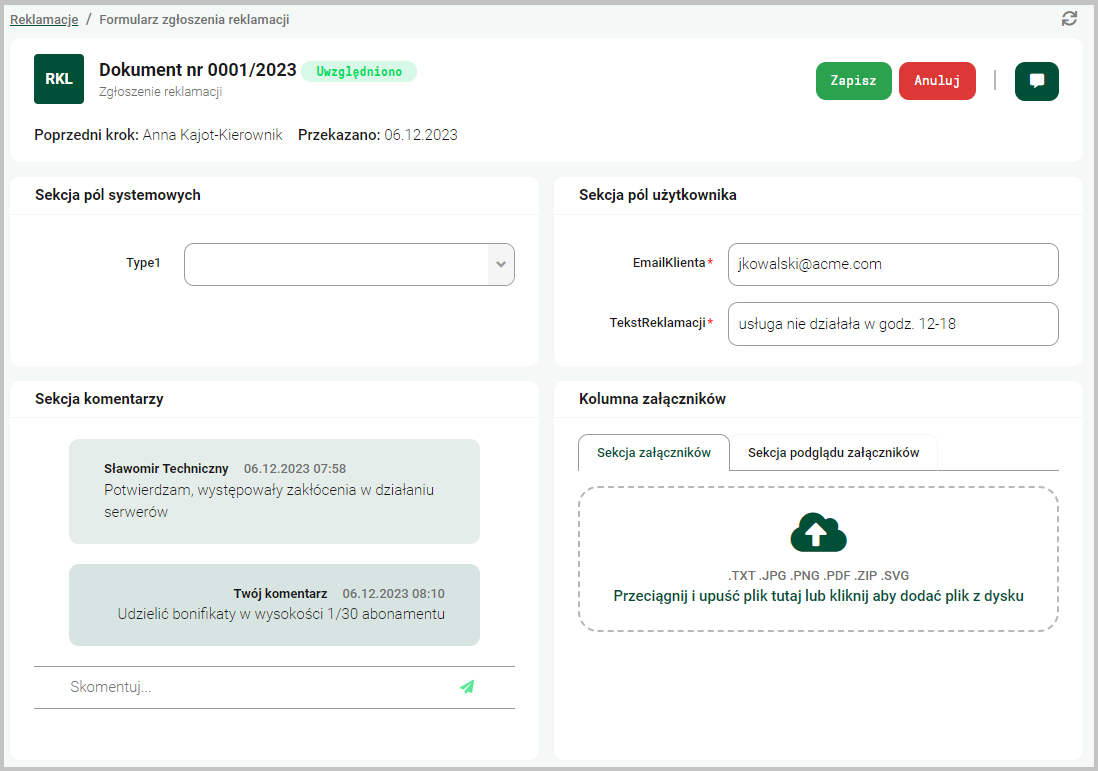
Task: Click the Skomentuj comment input box
Action: pos(255,687)
